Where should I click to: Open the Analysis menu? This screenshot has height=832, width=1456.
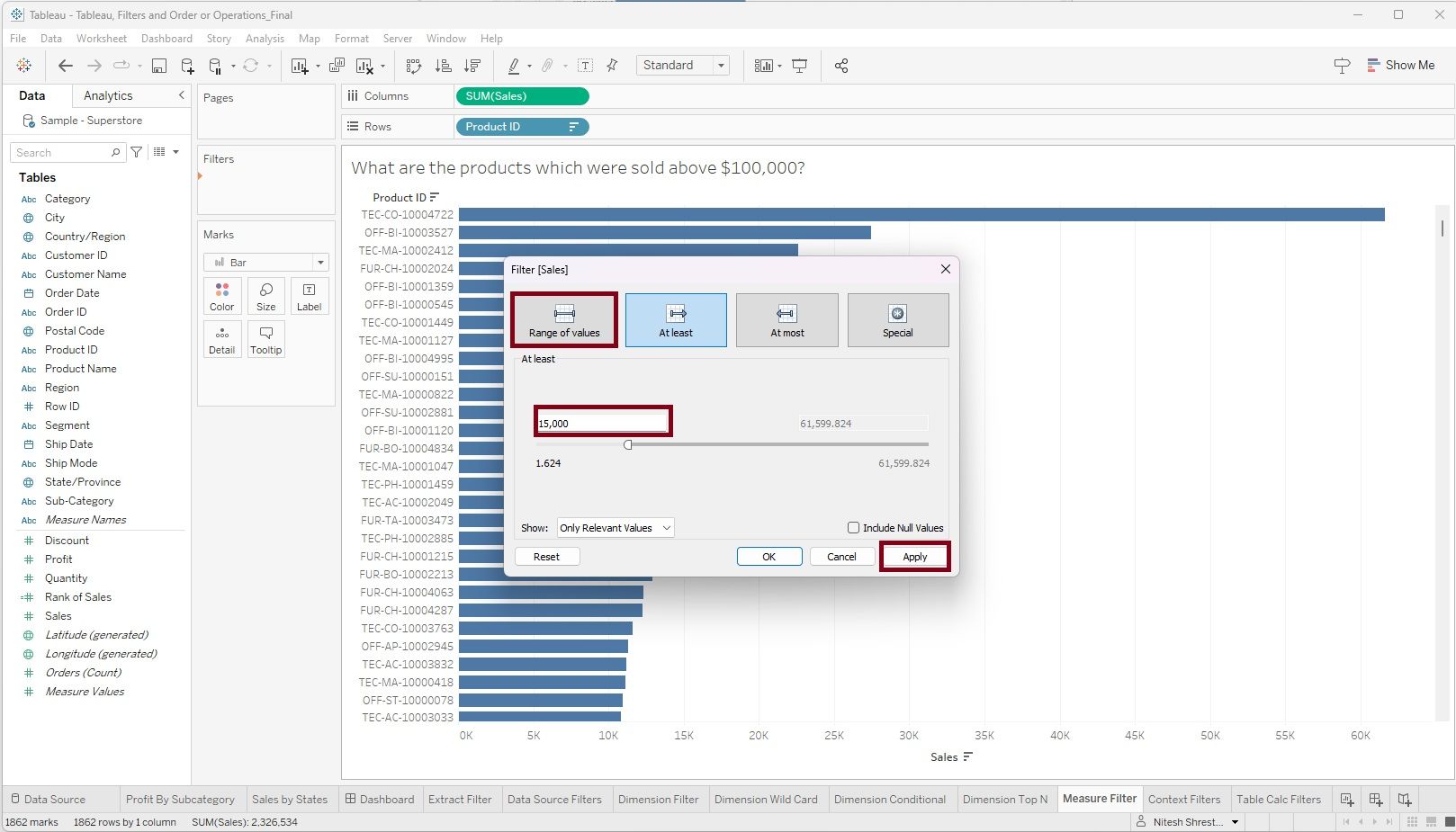tap(265, 39)
